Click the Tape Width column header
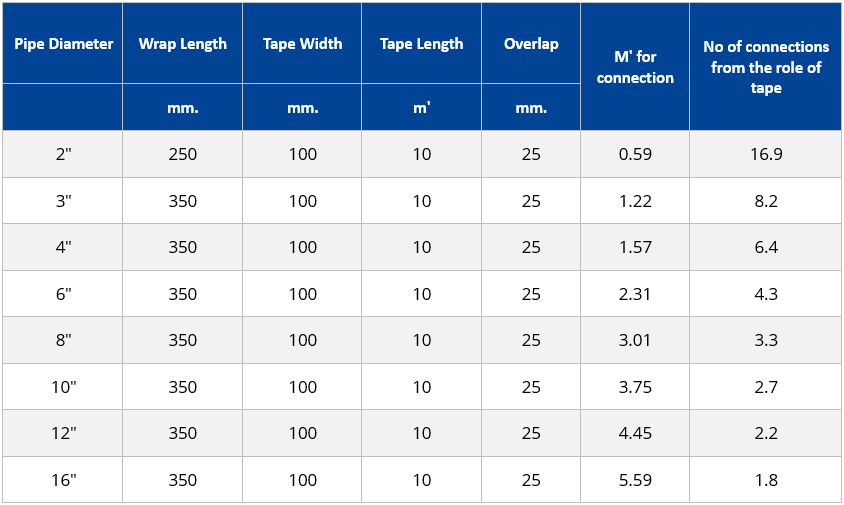 tap(303, 44)
